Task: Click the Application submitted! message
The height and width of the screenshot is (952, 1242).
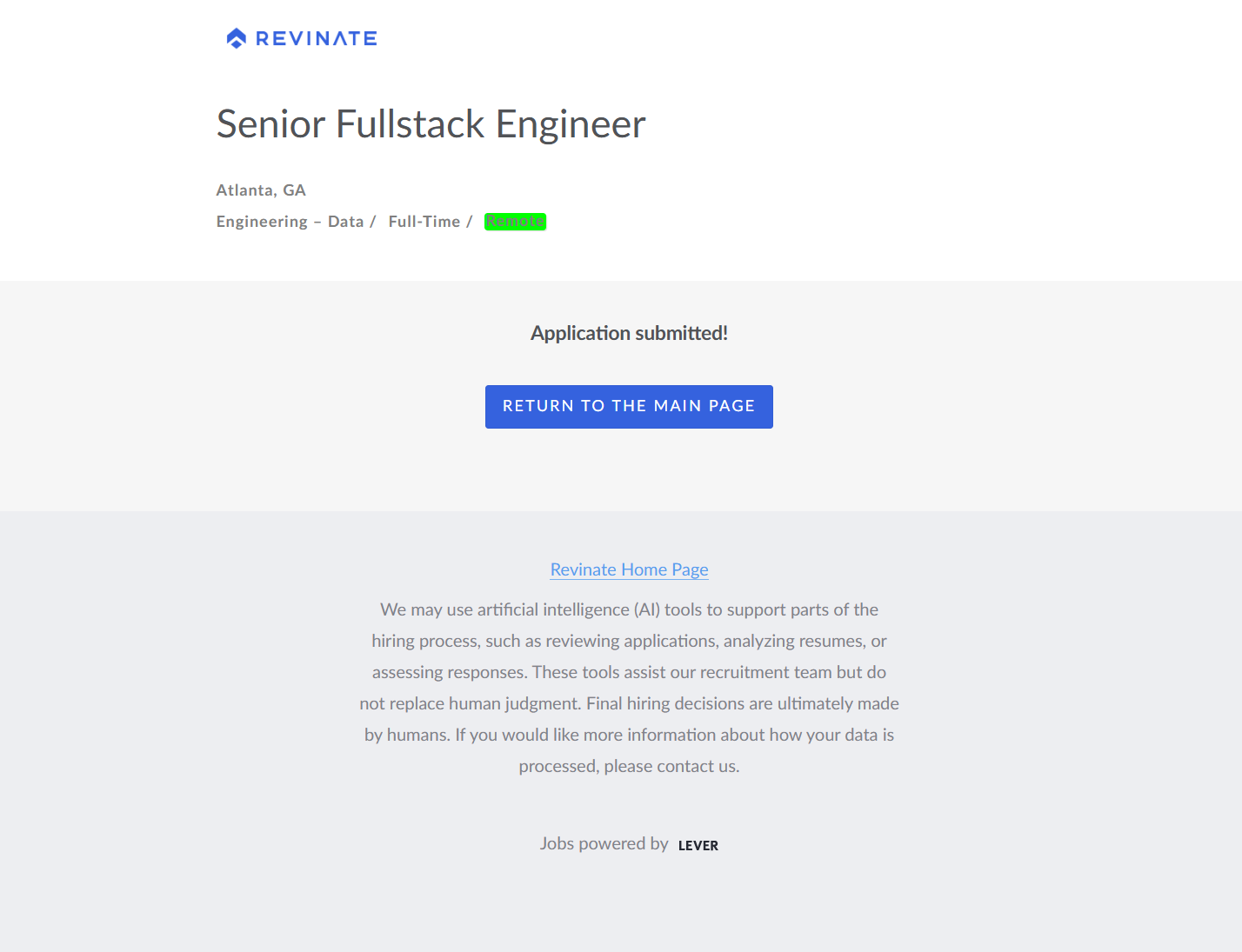Action: click(629, 333)
